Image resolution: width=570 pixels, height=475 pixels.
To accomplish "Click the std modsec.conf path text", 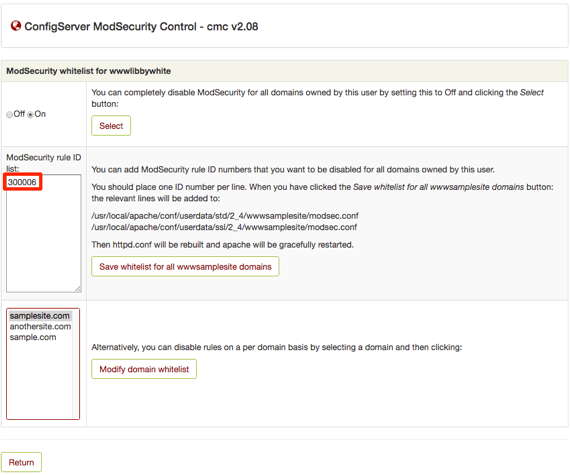I will (x=225, y=216).
